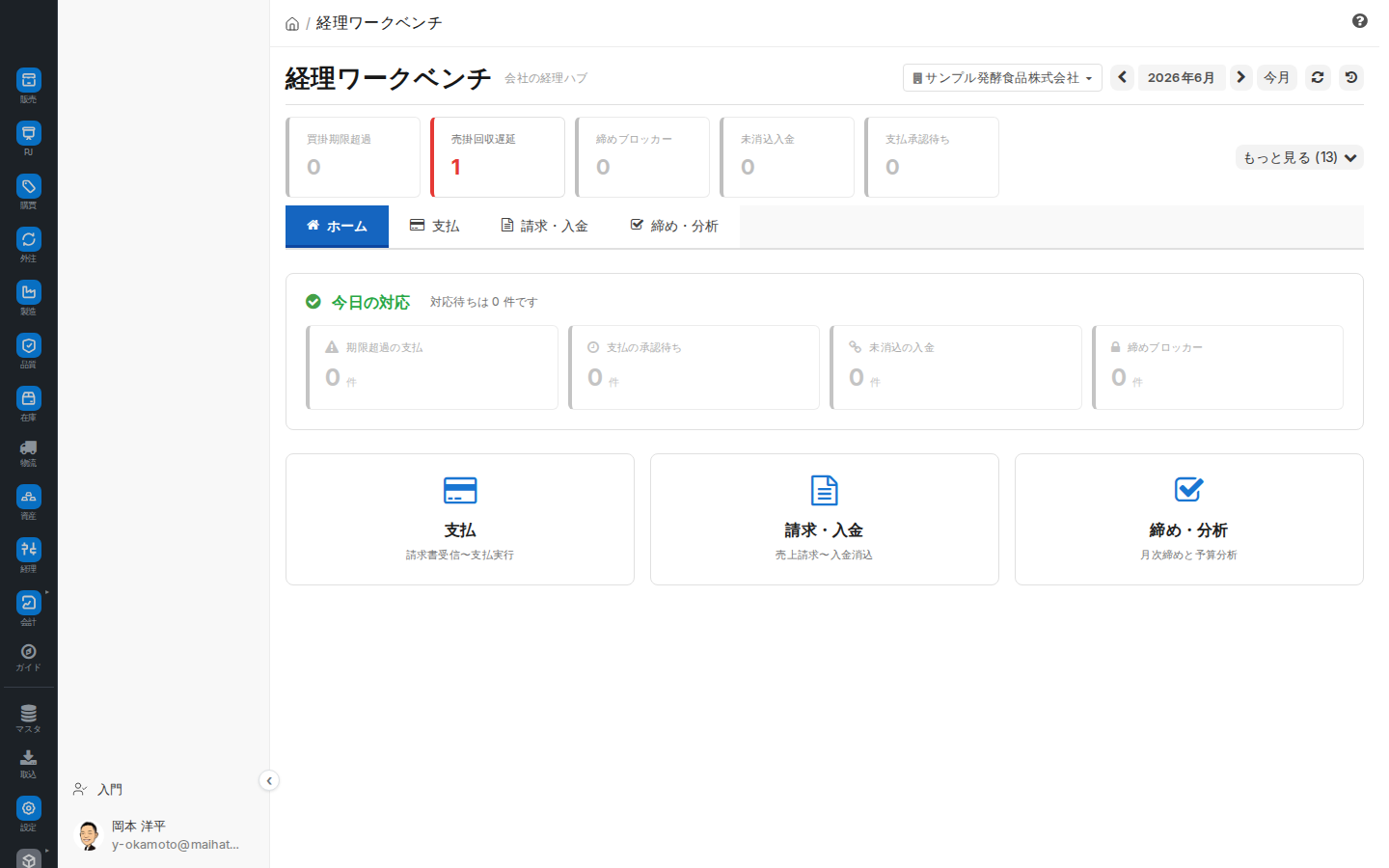Screen dimensions: 1389x868
Task: Expand もっと見る (13) more indicators
Action: pos(1299,157)
